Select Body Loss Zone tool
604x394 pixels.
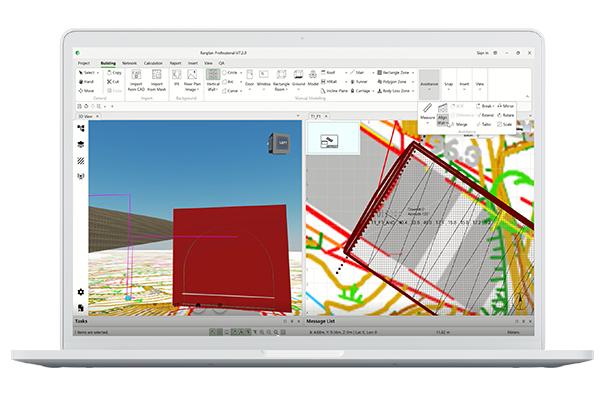393,91
